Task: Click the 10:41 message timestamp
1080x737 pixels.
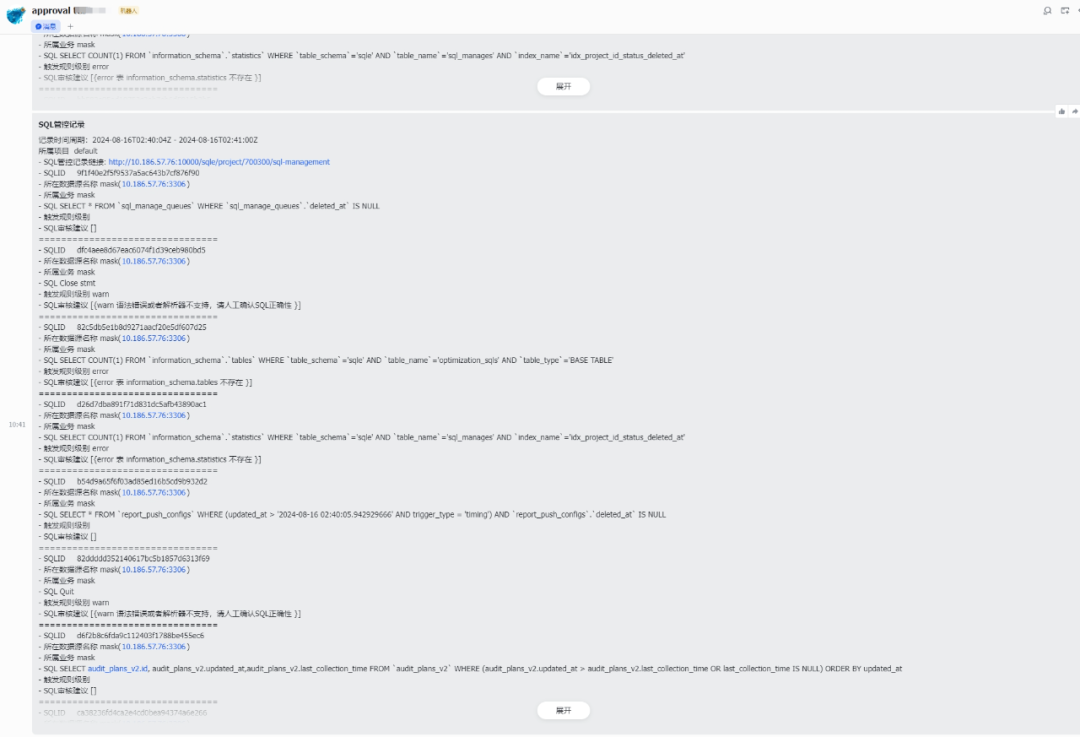Action: [17, 425]
